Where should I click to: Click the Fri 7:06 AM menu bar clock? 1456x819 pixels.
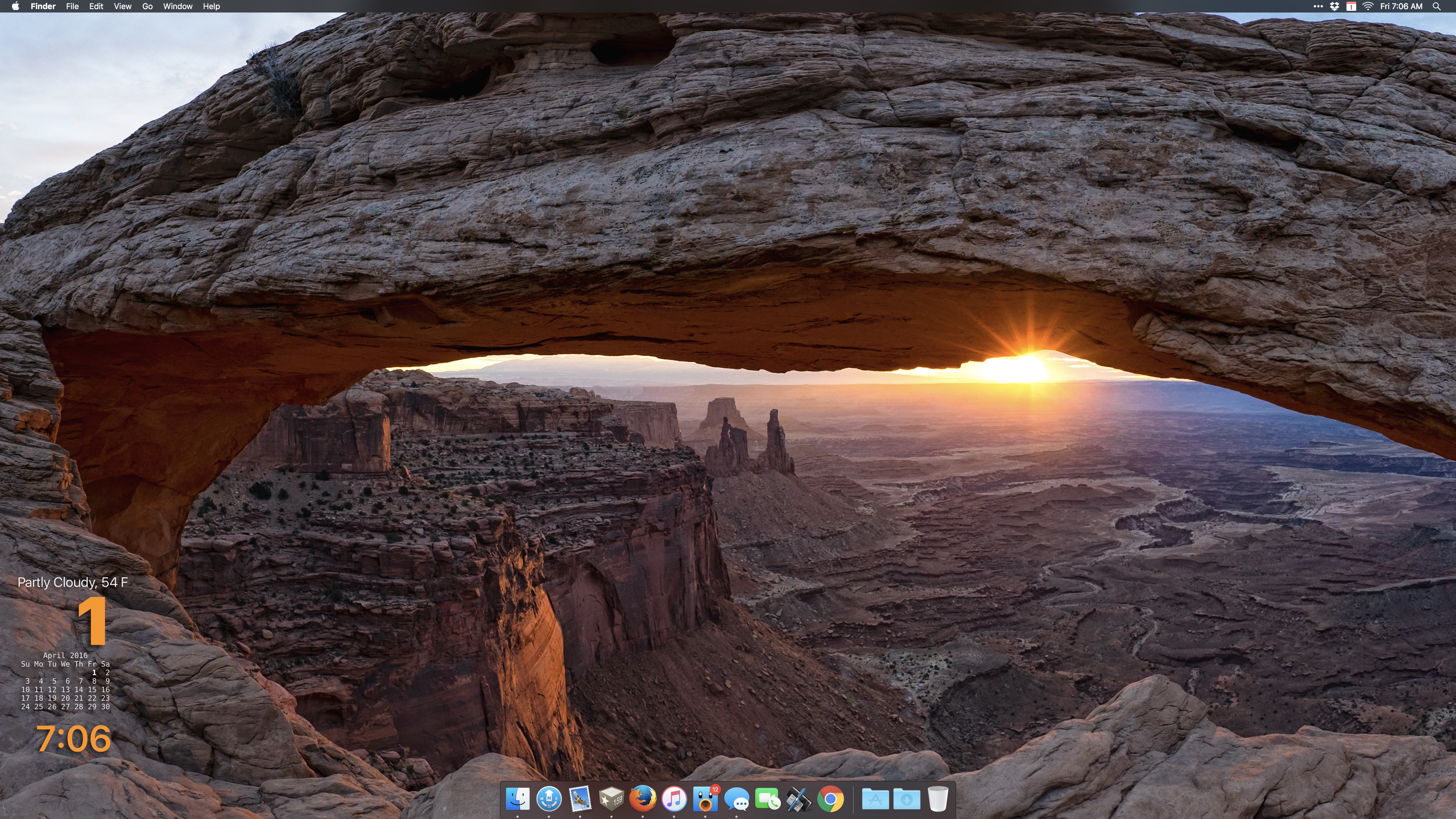(x=1401, y=6)
